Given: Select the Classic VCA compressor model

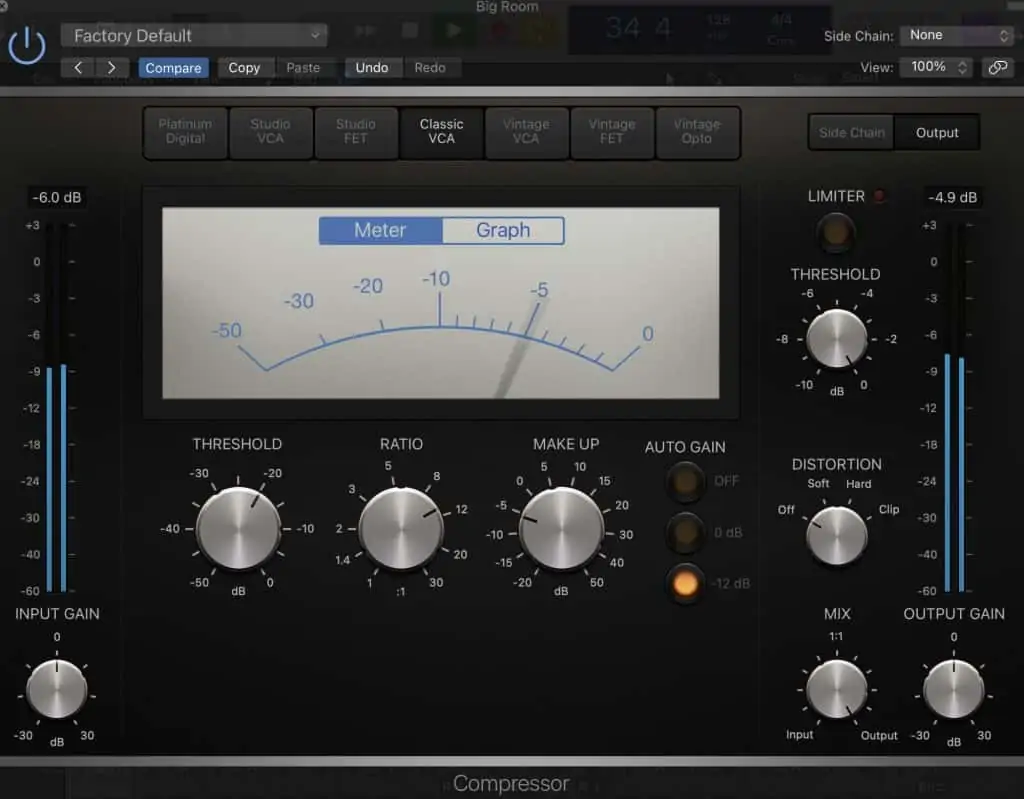Looking at the screenshot, I should pos(441,132).
